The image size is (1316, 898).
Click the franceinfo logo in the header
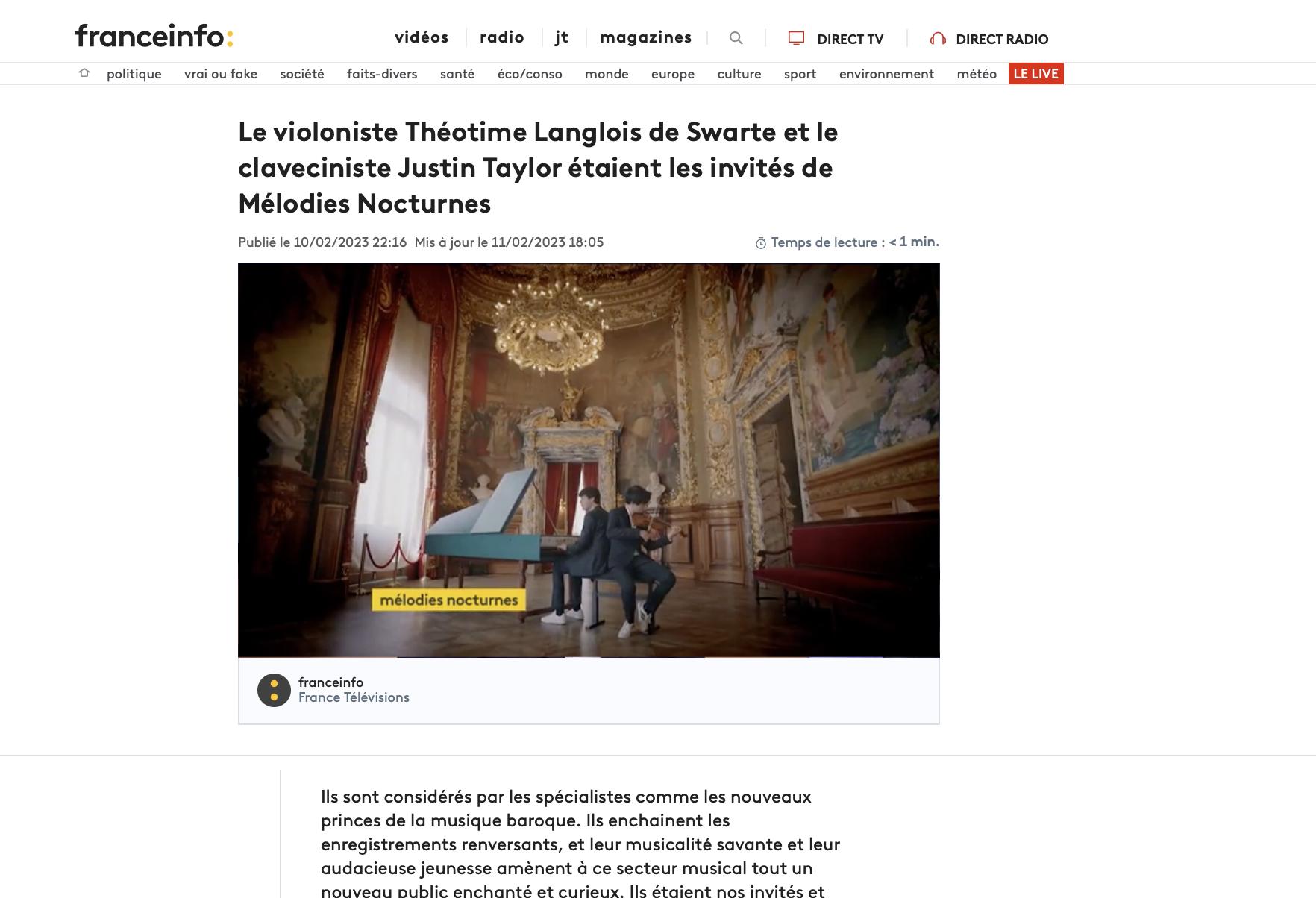pyautogui.click(x=154, y=36)
